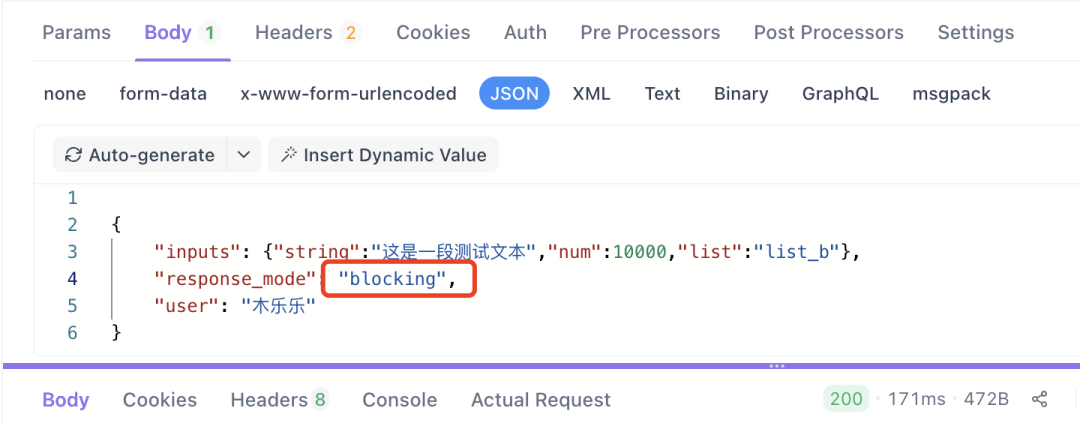This screenshot has height=426, width=1080.
Task: Click the "blocking" value in editor
Action: point(392,279)
